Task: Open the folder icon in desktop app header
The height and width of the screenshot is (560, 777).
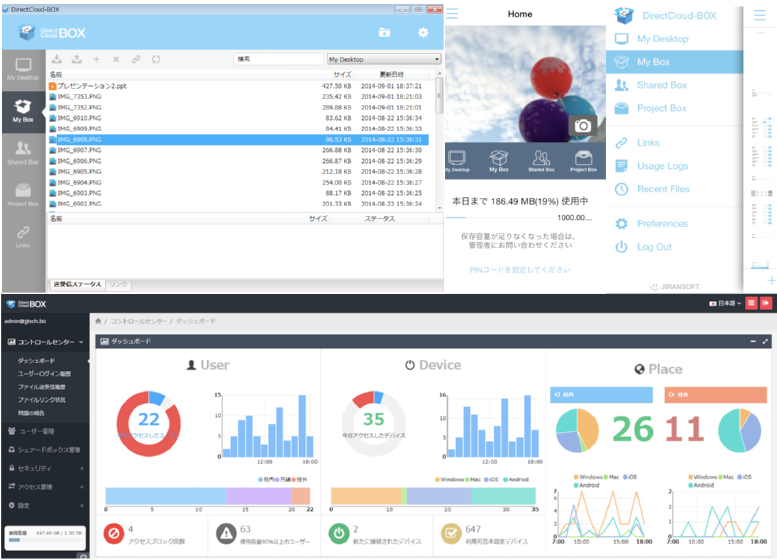Action: (x=385, y=32)
